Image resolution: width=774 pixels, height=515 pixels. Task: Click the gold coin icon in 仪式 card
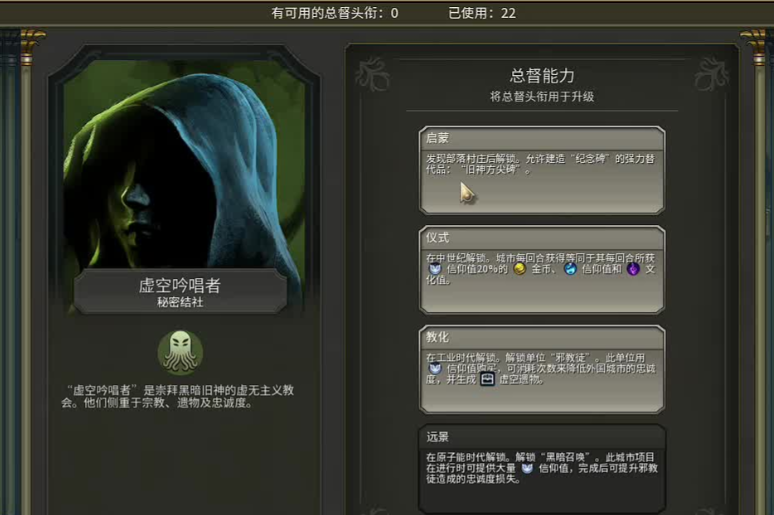(519, 269)
